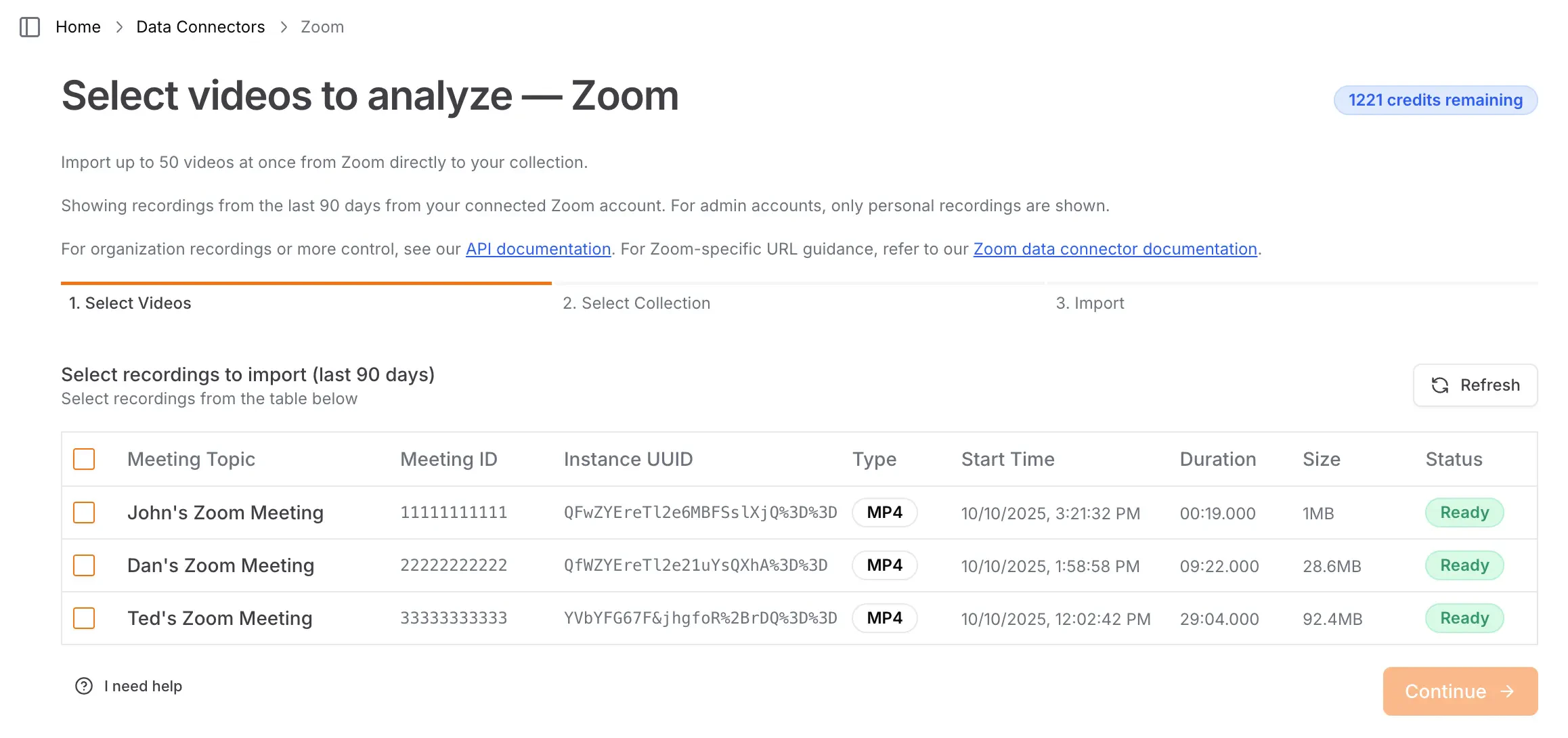Click the help question mark icon
The width and height of the screenshot is (1568, 738).
pos(84,687)
